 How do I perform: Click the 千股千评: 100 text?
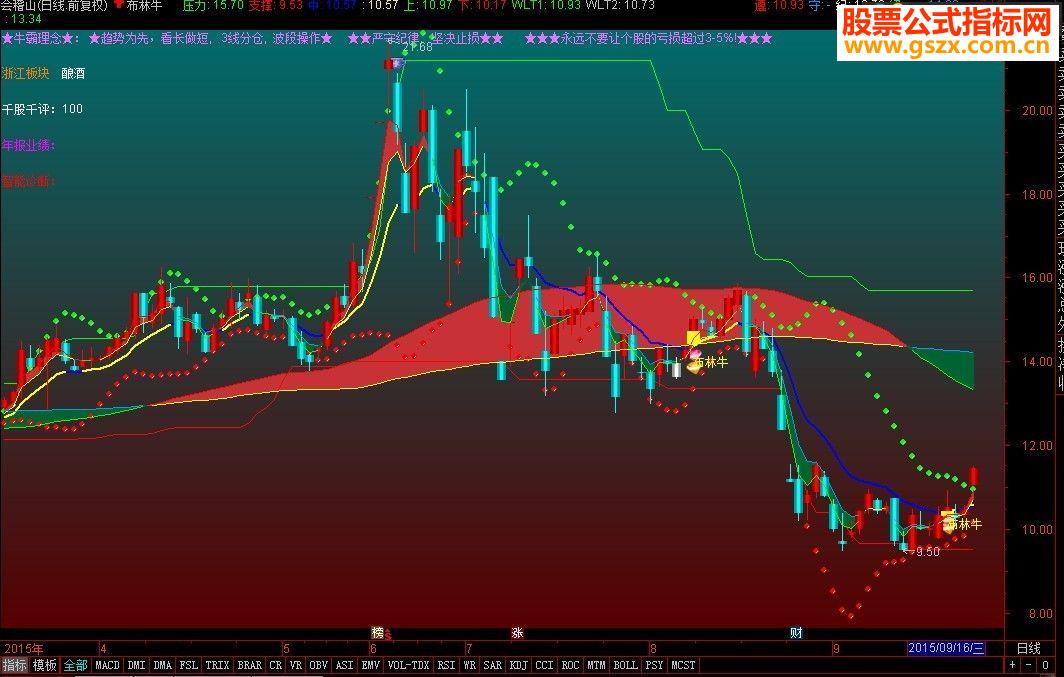(x=42, y=109)
